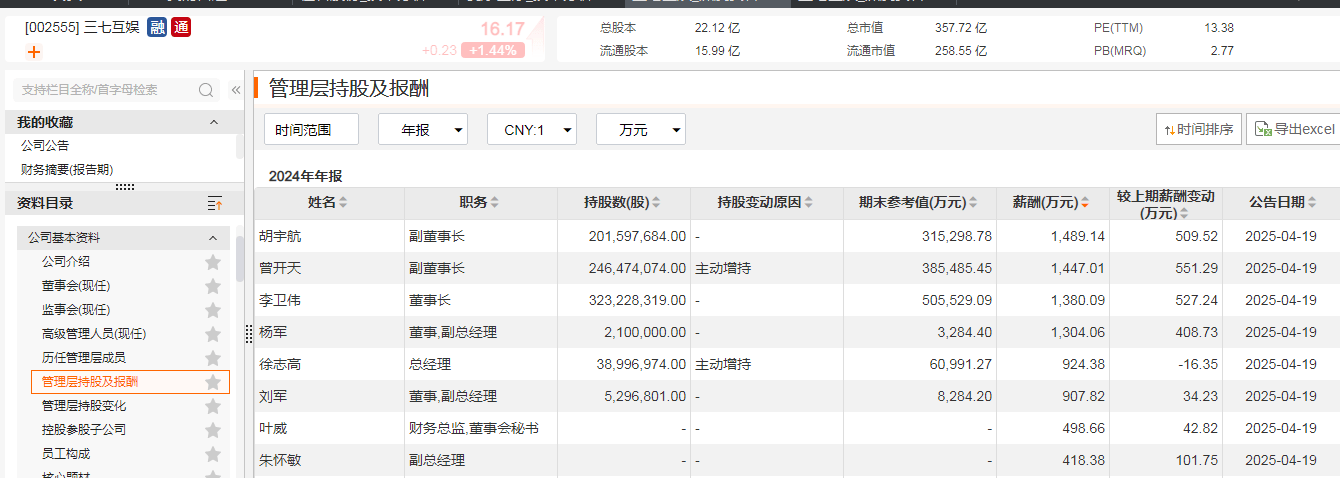Click the 融 margin trading badge
This screenshot has width=1340, height=478.
click(x=157, y=27)
